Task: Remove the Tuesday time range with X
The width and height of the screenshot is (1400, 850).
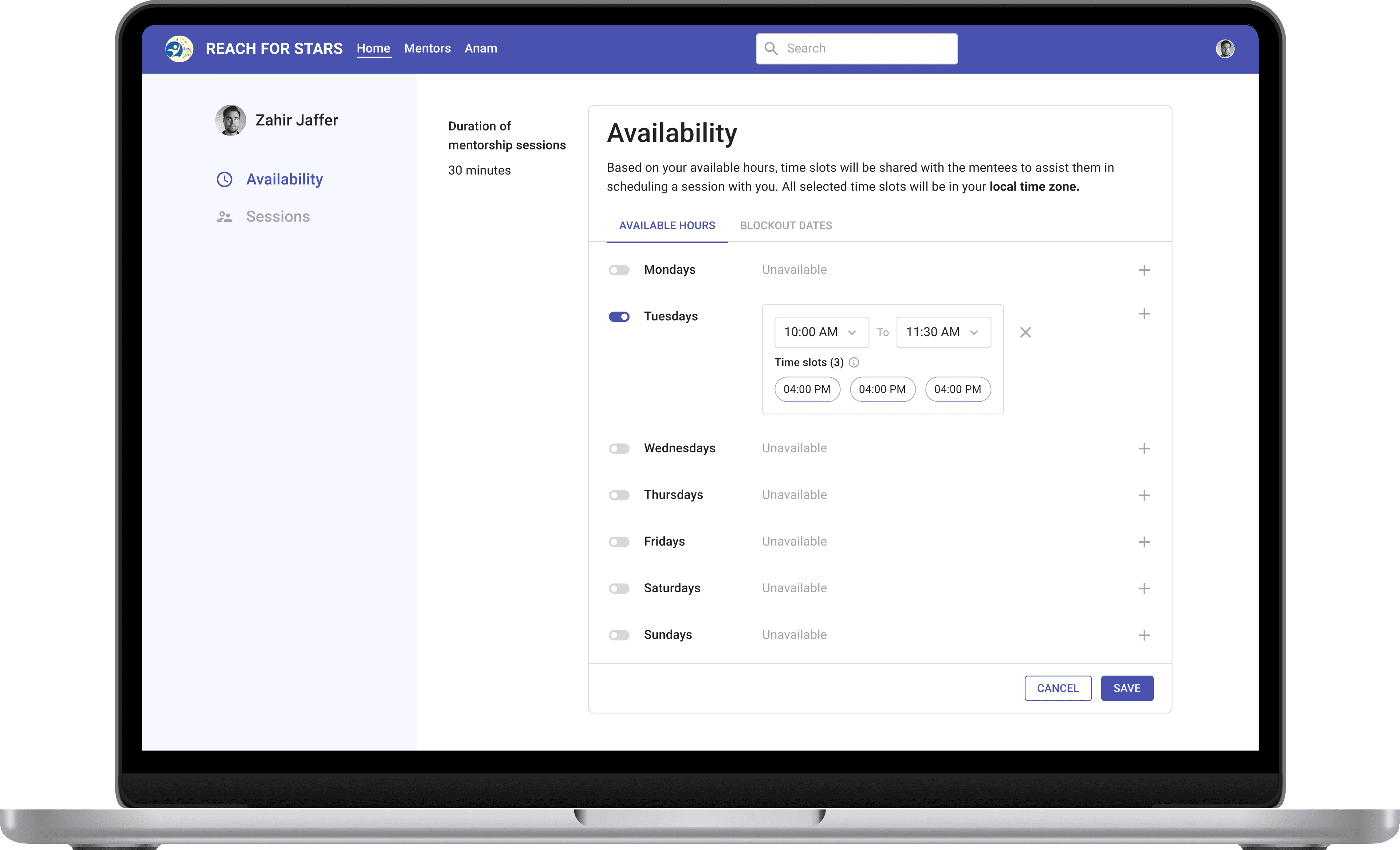Action: (x=1025, y=333)
